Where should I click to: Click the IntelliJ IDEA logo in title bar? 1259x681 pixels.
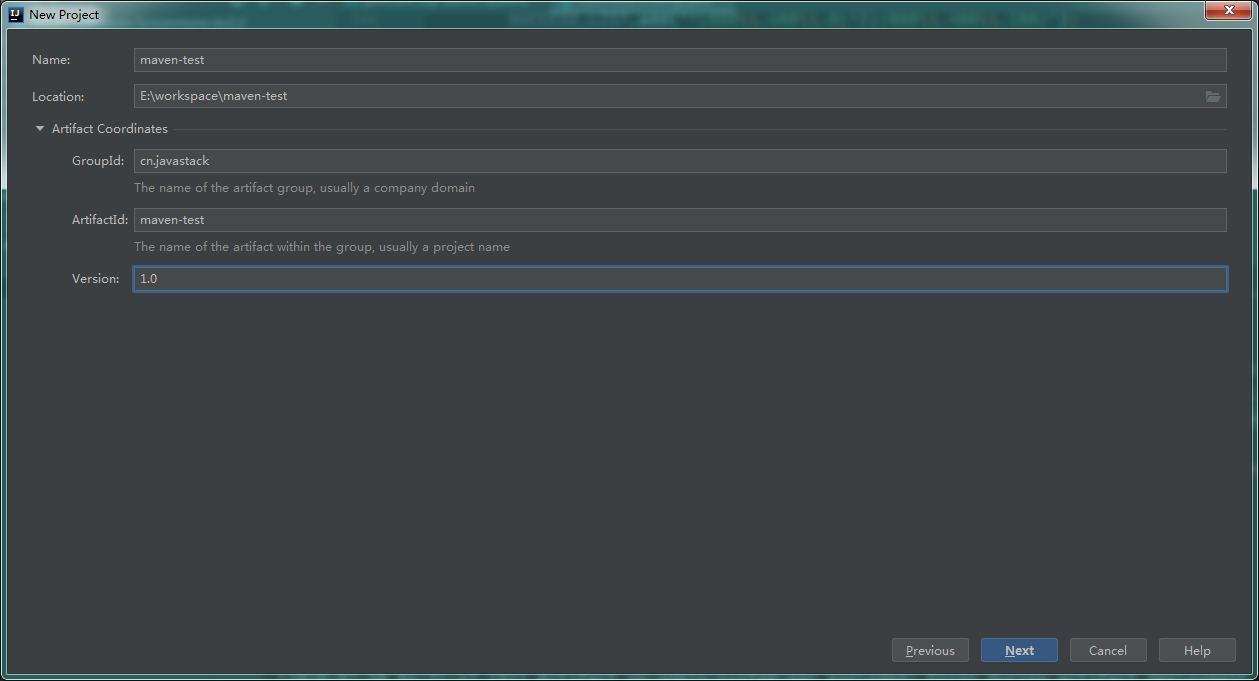tap(16, 14)
